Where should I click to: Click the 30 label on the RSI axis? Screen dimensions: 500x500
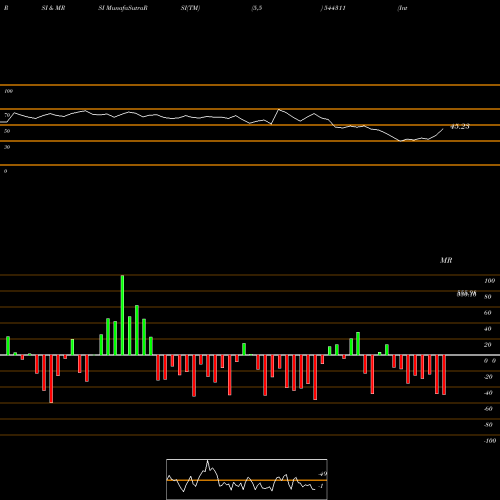(x=7, y=147)
